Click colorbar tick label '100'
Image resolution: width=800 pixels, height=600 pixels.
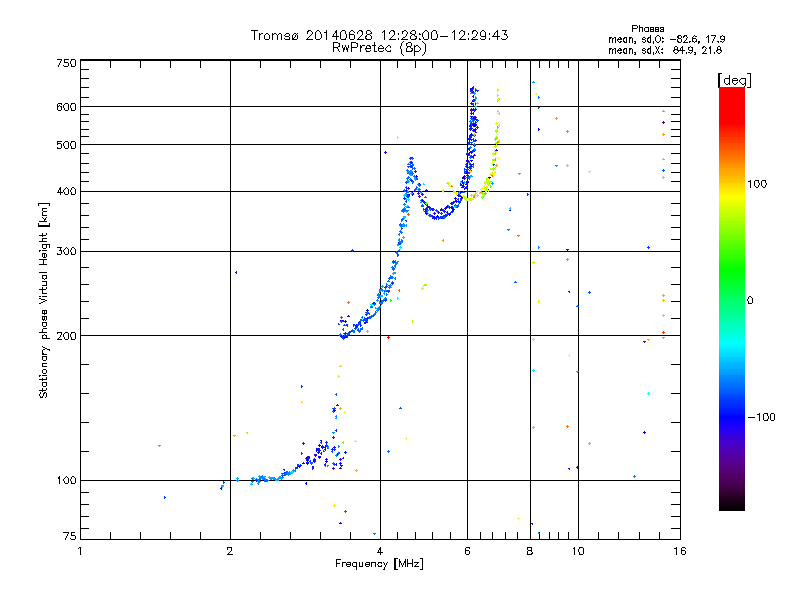click(757, 184)
